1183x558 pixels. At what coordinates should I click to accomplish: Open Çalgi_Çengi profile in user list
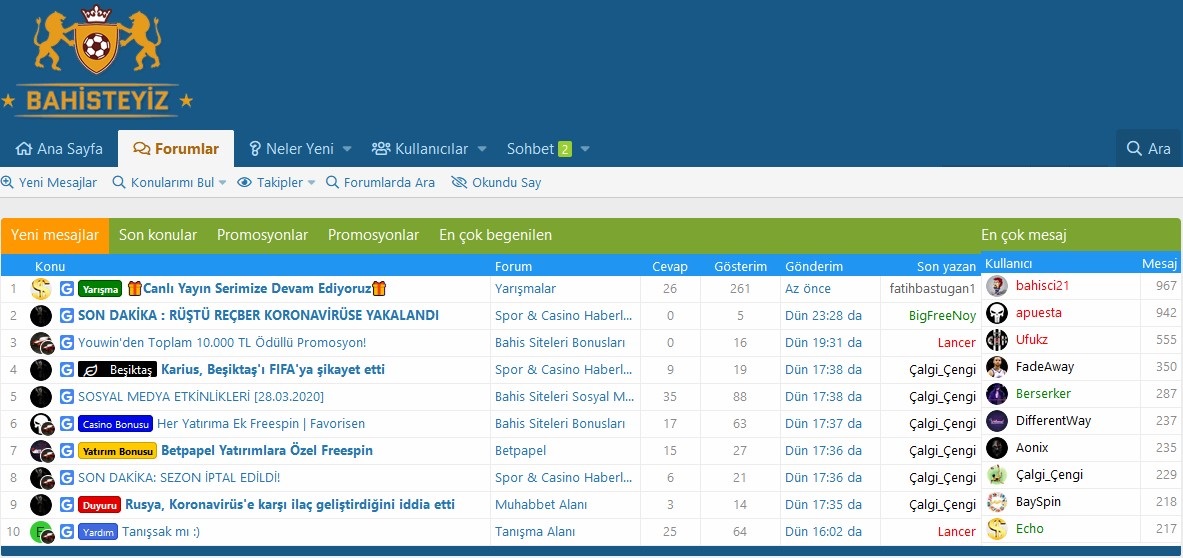point(1049,474)
